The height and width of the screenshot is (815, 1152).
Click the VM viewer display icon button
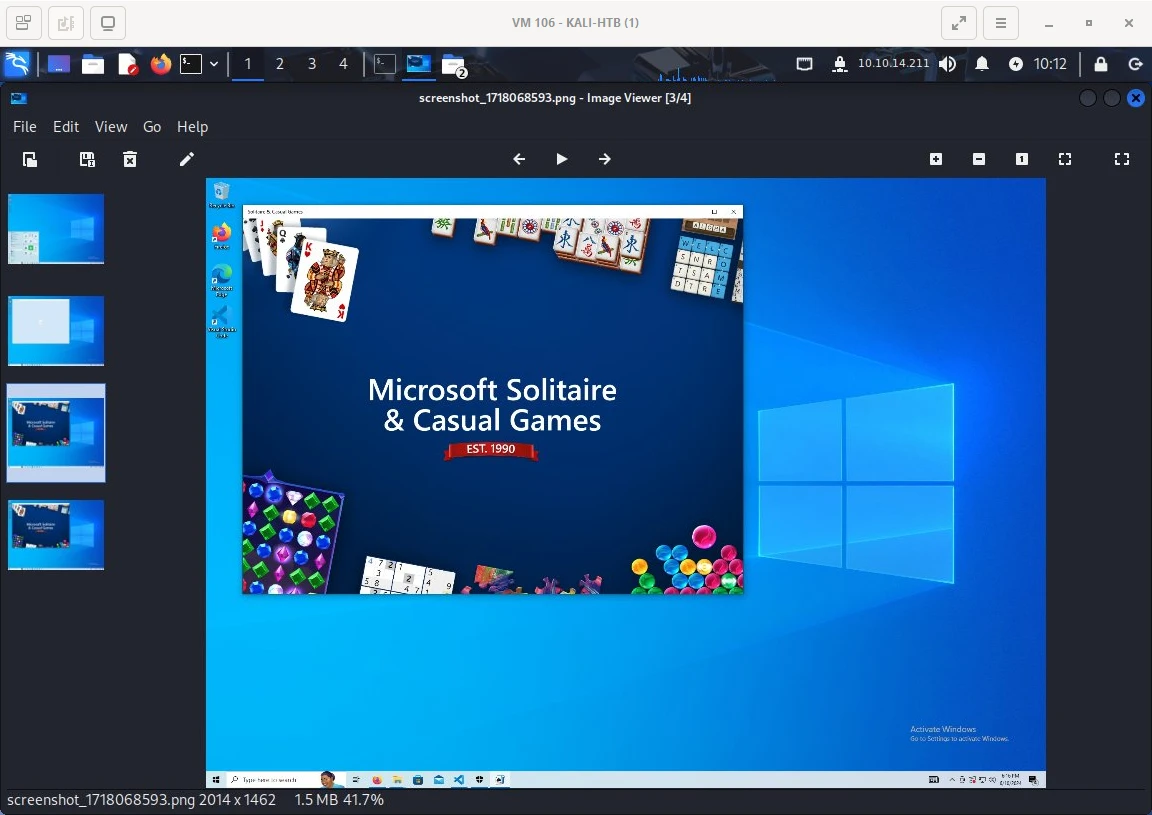click(108, 23)
